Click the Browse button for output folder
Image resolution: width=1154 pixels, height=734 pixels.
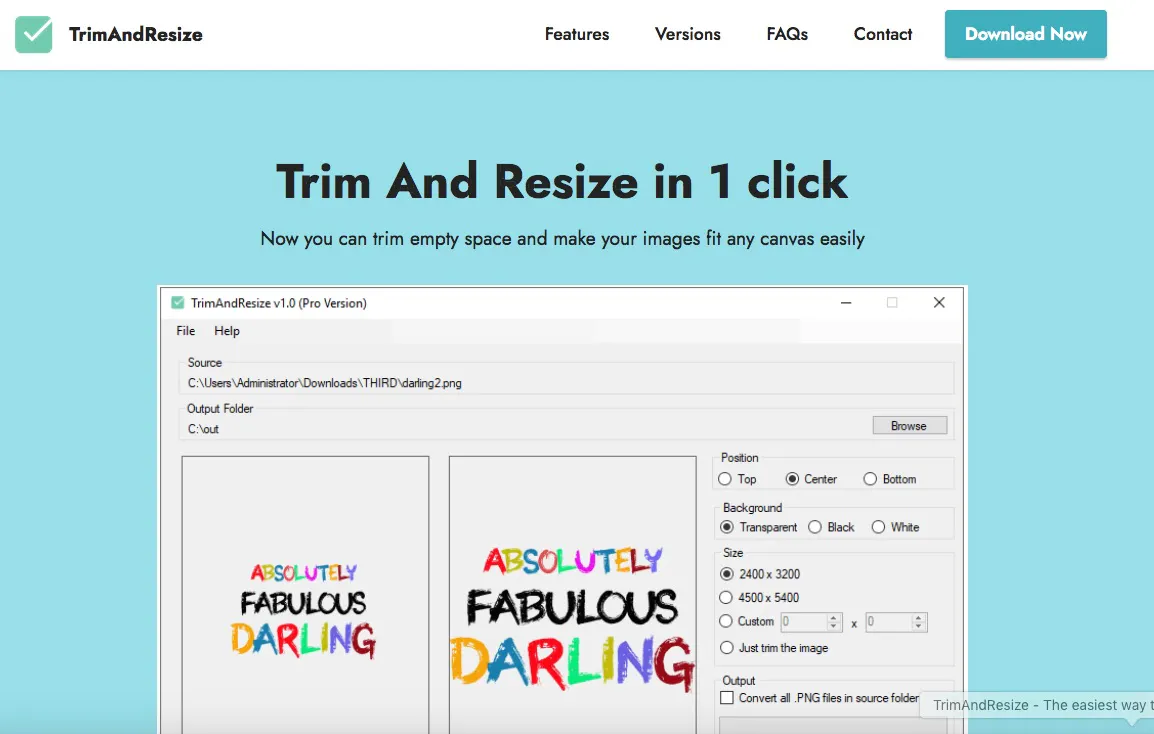(909, 426)
